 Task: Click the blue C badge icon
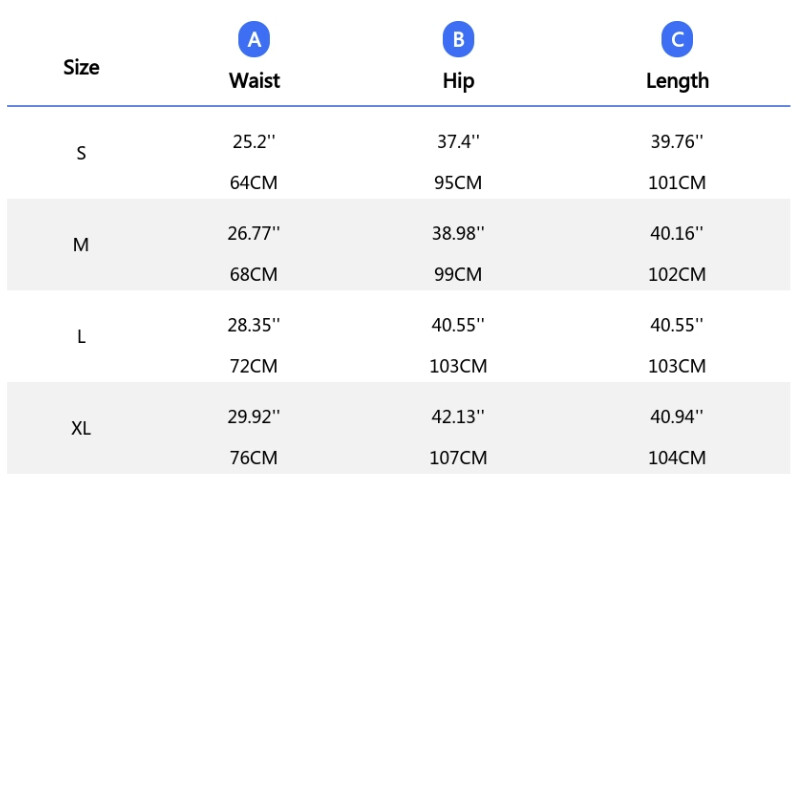pos(677,40)
